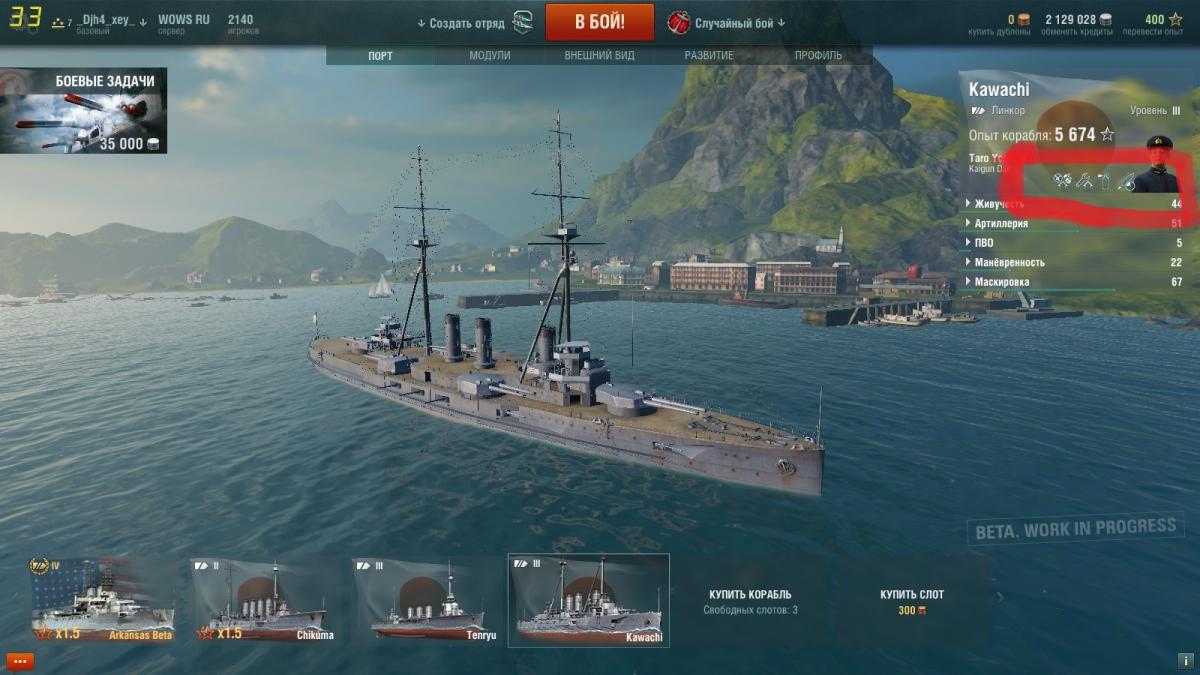Click the info icon at bottom right

coord(1185,661)
